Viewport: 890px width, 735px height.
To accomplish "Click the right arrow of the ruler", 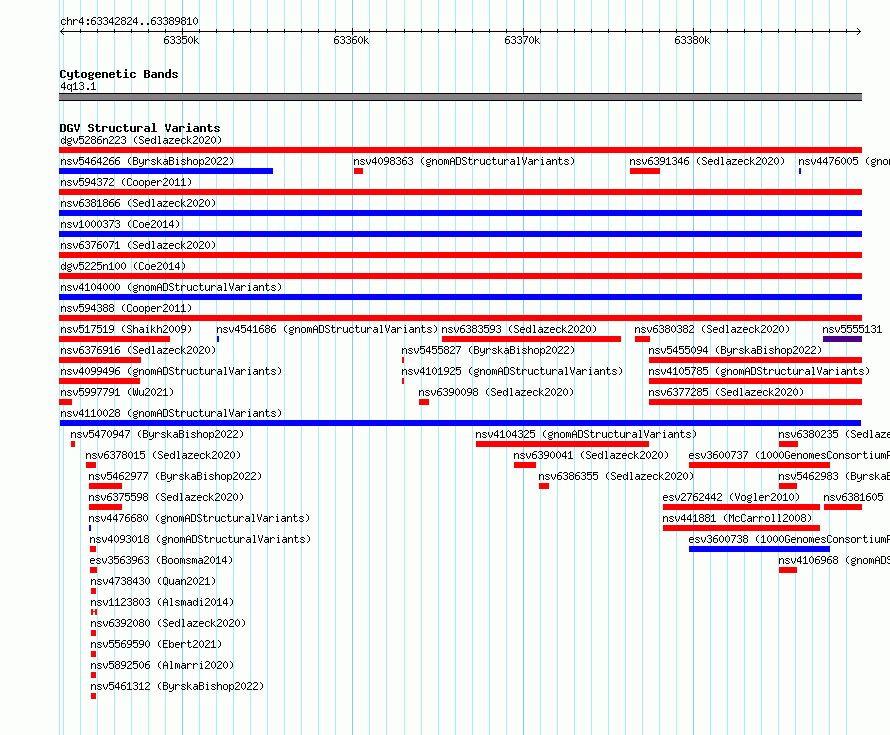I will click(858, 32).
